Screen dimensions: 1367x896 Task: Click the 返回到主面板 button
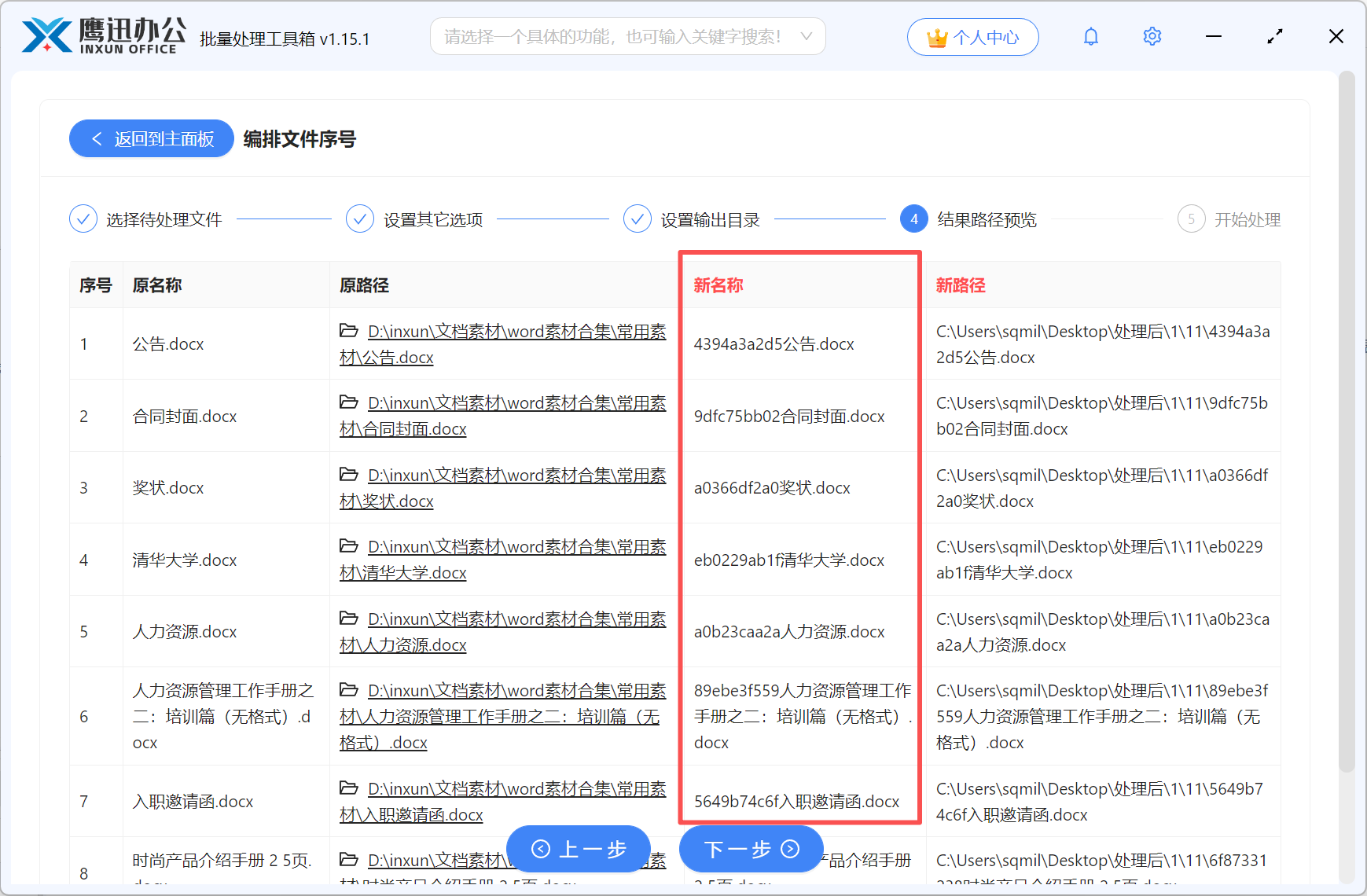coord(151,138)
